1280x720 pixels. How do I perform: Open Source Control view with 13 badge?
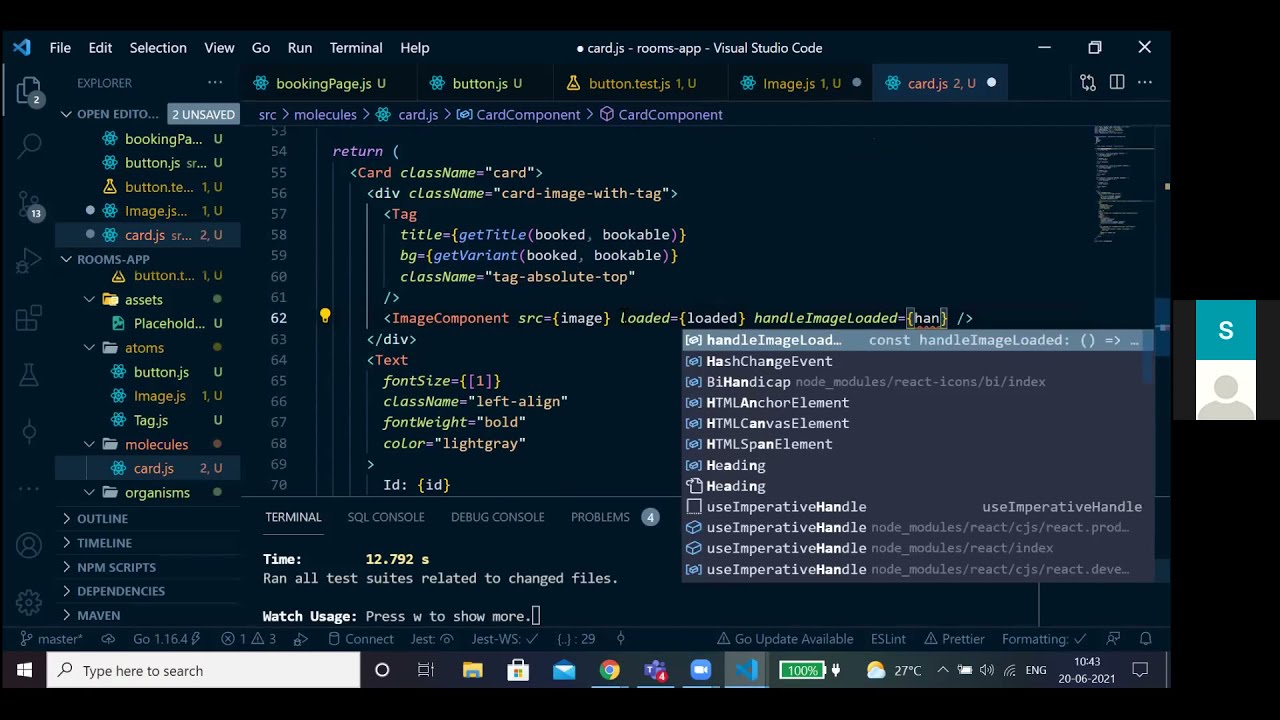(x=29, y=204)
